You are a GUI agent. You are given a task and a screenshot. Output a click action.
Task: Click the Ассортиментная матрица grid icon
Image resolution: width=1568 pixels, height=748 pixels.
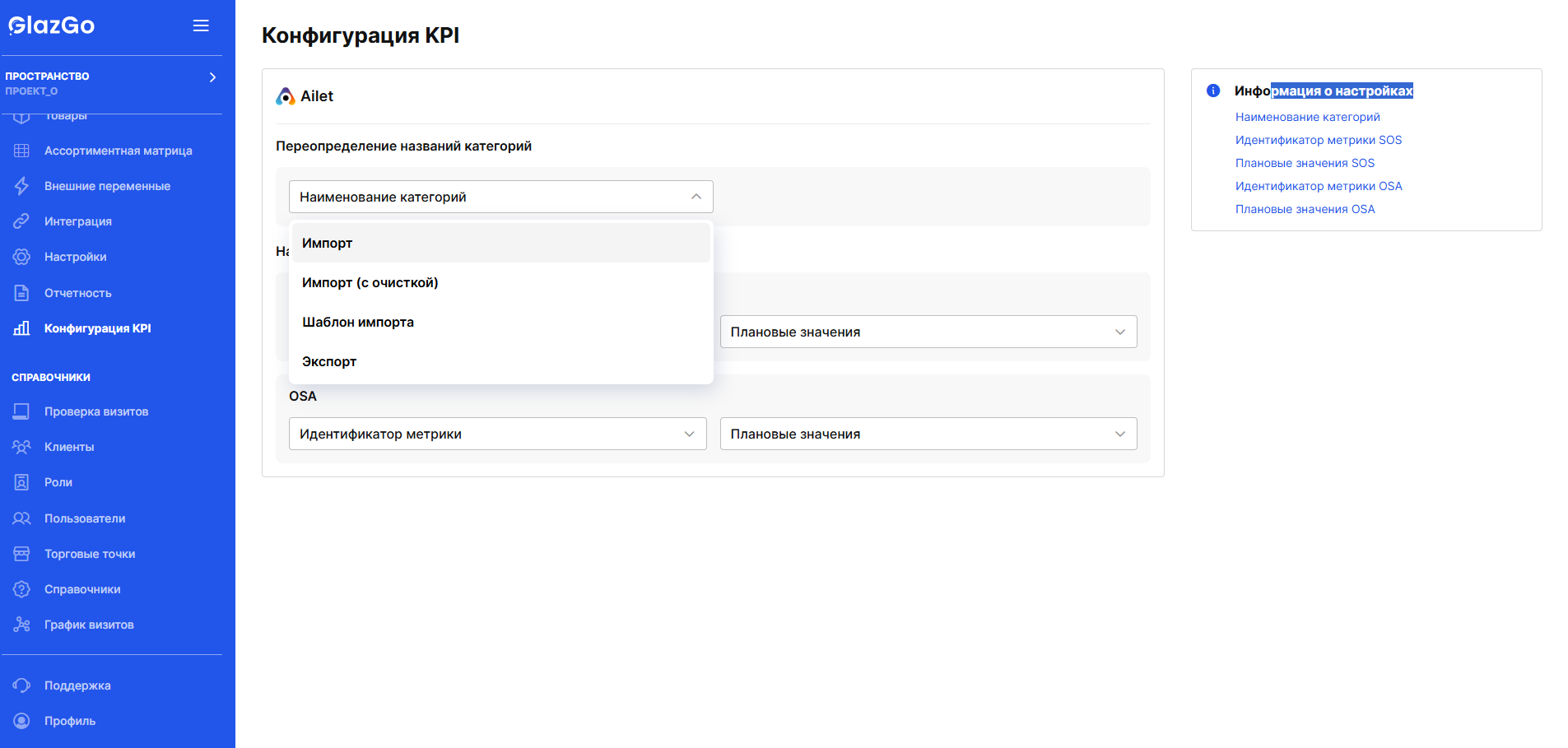point(21,151)
